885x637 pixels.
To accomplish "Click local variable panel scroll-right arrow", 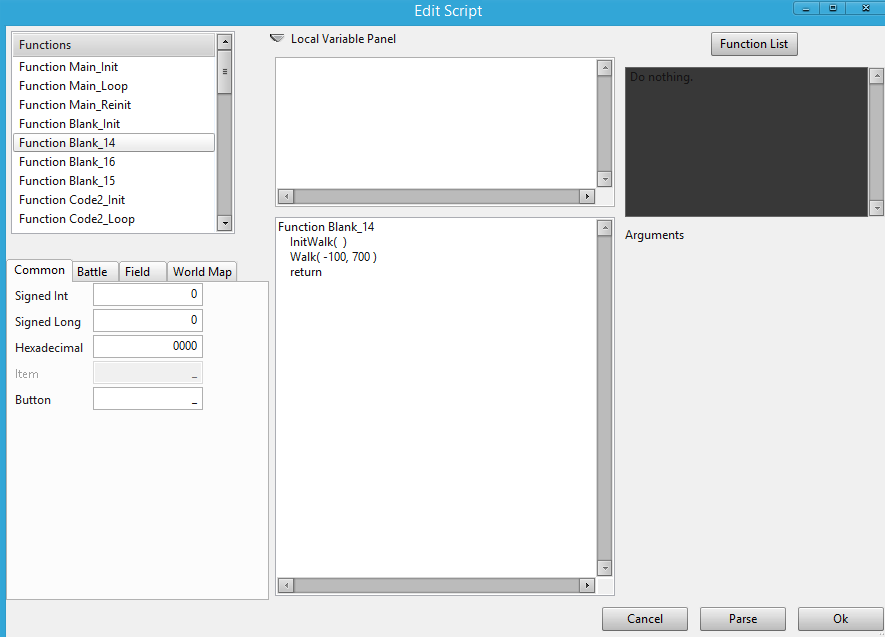I will pyautogui.click(x=587, y=196).
